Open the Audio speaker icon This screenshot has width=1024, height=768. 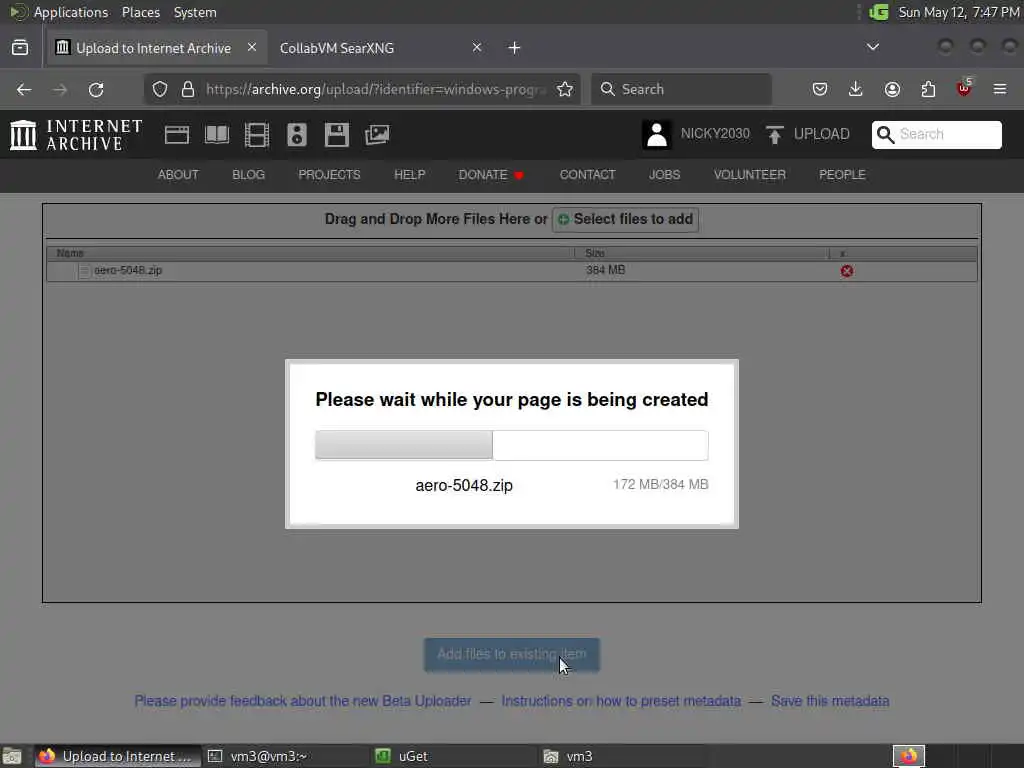tap(296, 135)
